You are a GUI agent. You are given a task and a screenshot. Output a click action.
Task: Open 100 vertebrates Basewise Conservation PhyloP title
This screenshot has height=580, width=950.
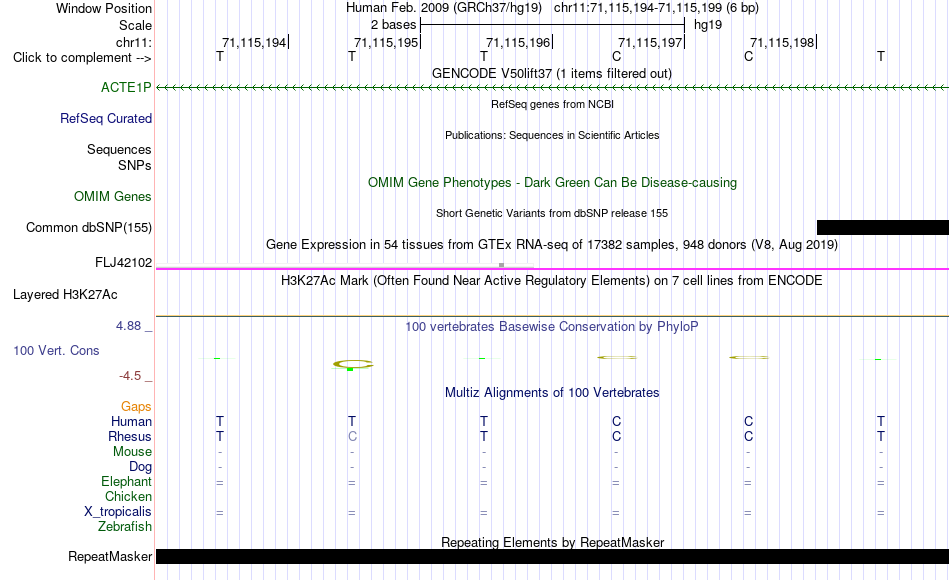click(552, 327)
